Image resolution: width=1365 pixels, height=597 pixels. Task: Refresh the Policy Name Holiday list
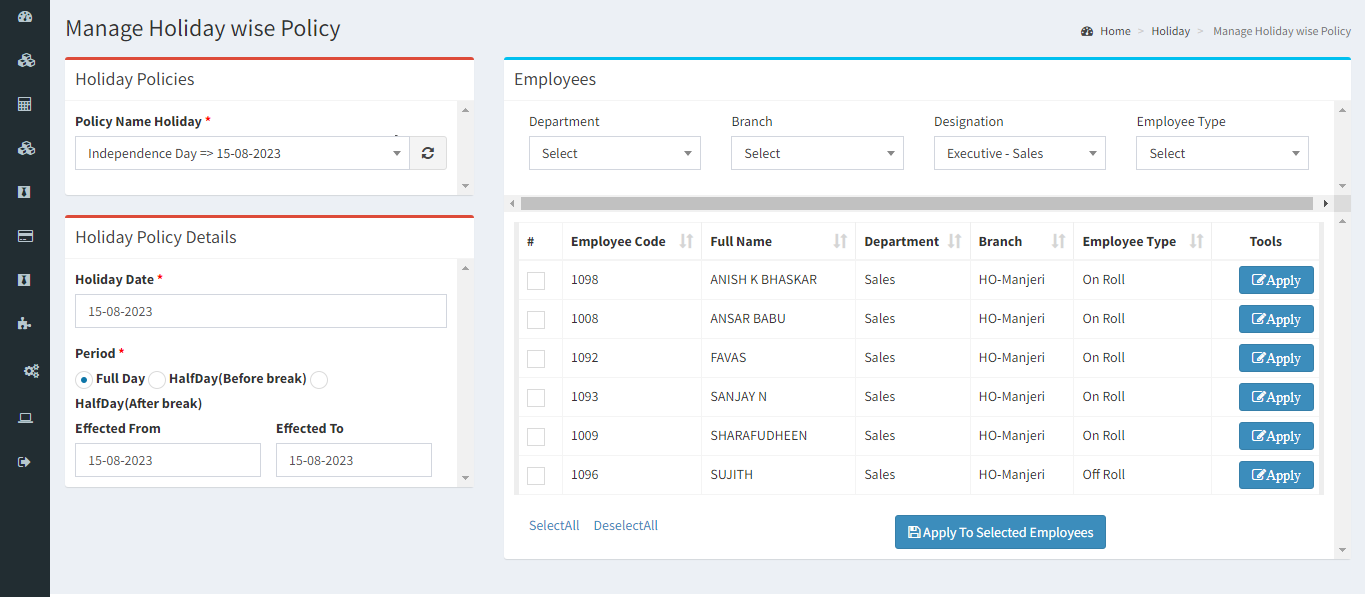(428, 153)
